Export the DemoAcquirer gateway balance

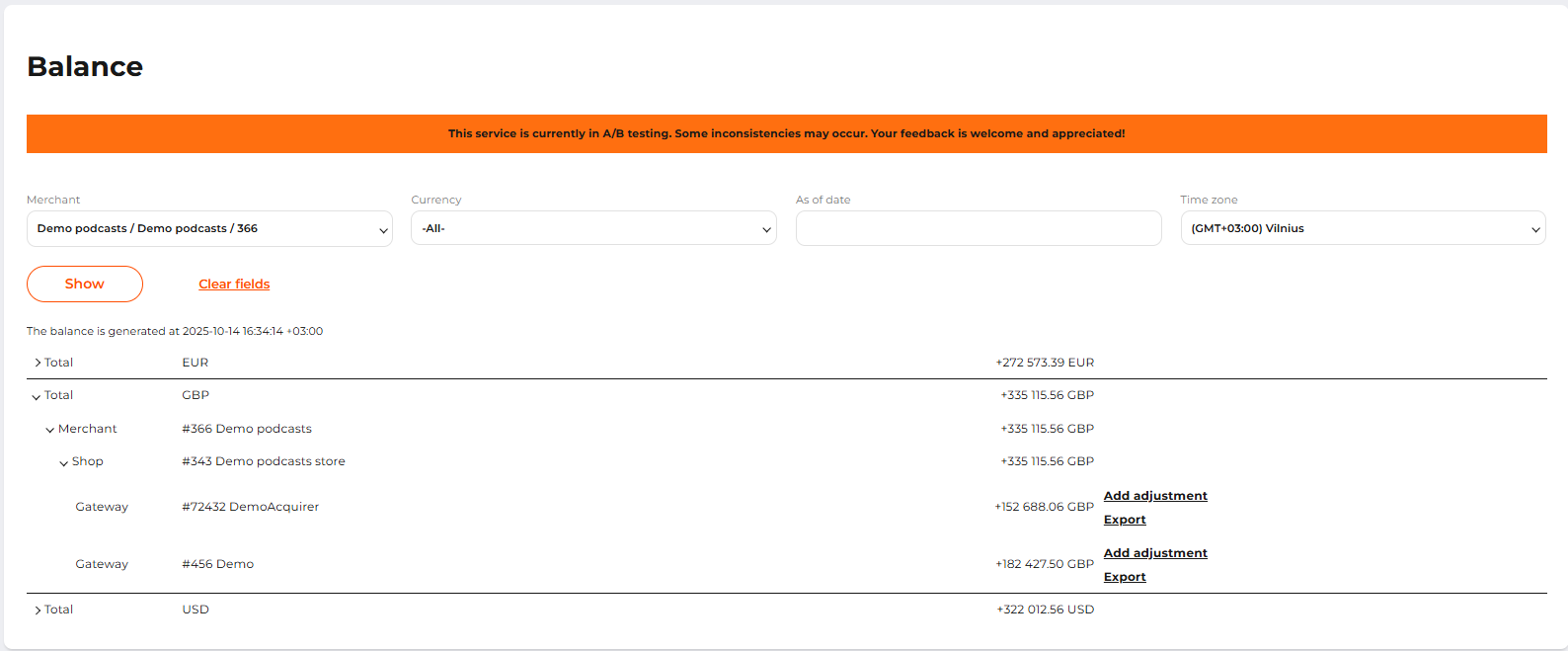1125,520
